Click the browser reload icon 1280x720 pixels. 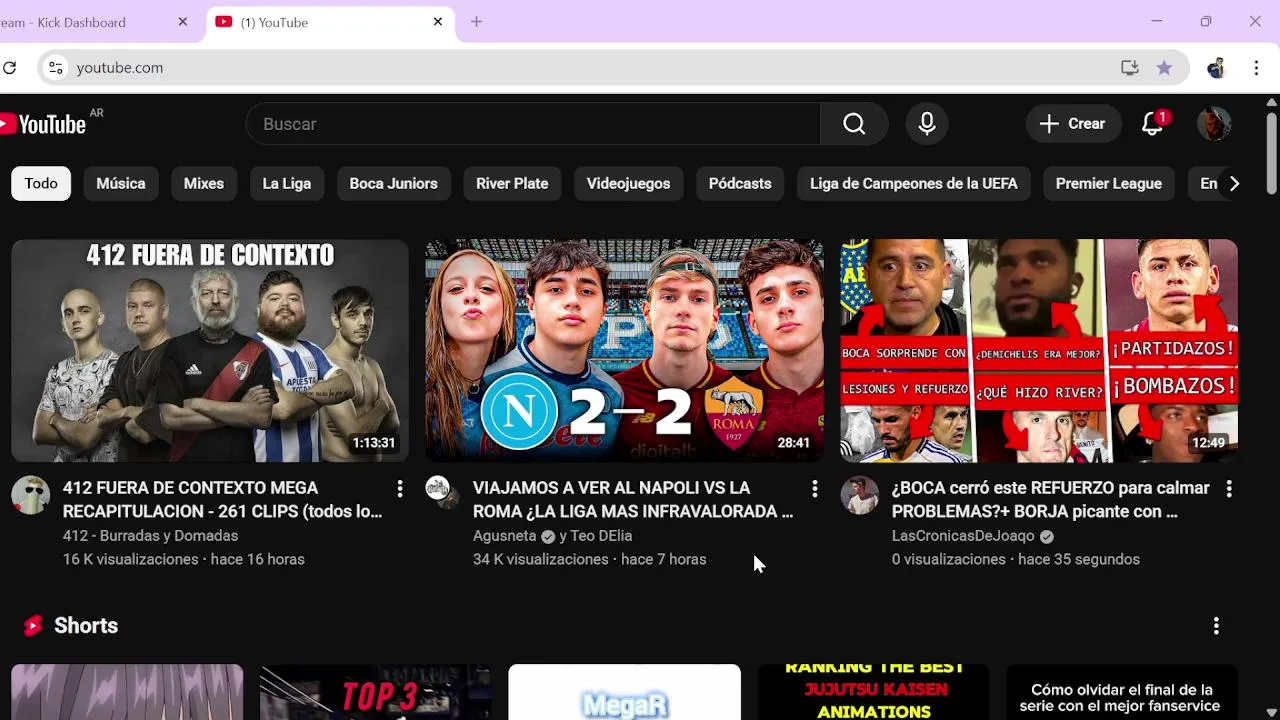(10, 68)
